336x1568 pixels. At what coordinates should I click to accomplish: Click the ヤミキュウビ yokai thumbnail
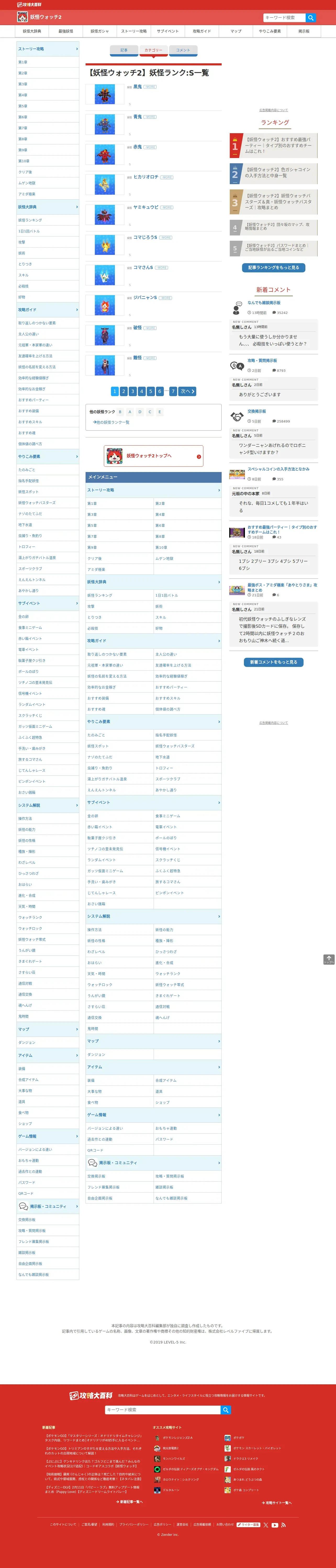pyautogui.click(x=105, y=215)
